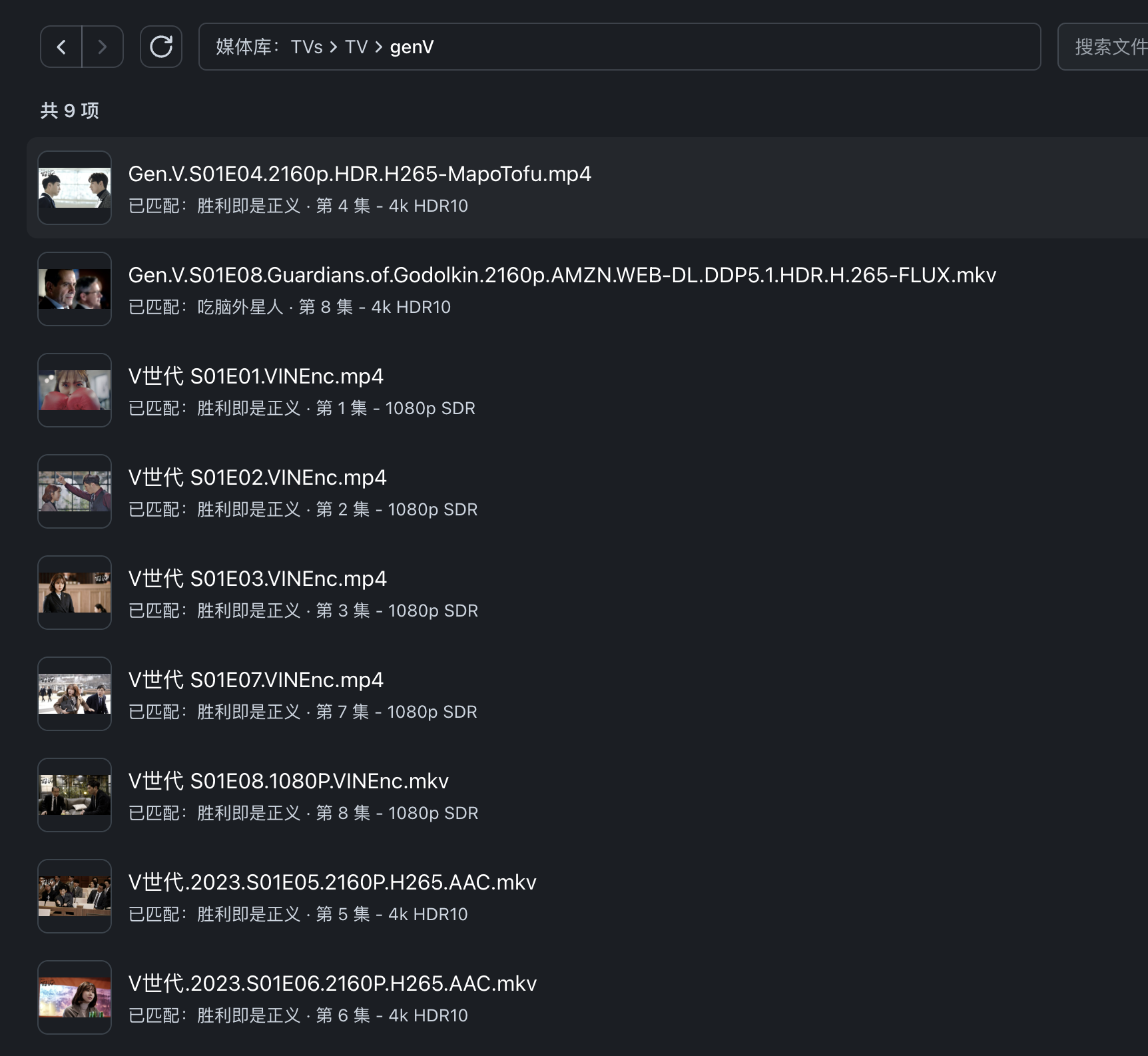The width and height of the screenshot is (1148, 1056).
Task: Open TV in the breadcrumb path
Action: tap(356, 47)
